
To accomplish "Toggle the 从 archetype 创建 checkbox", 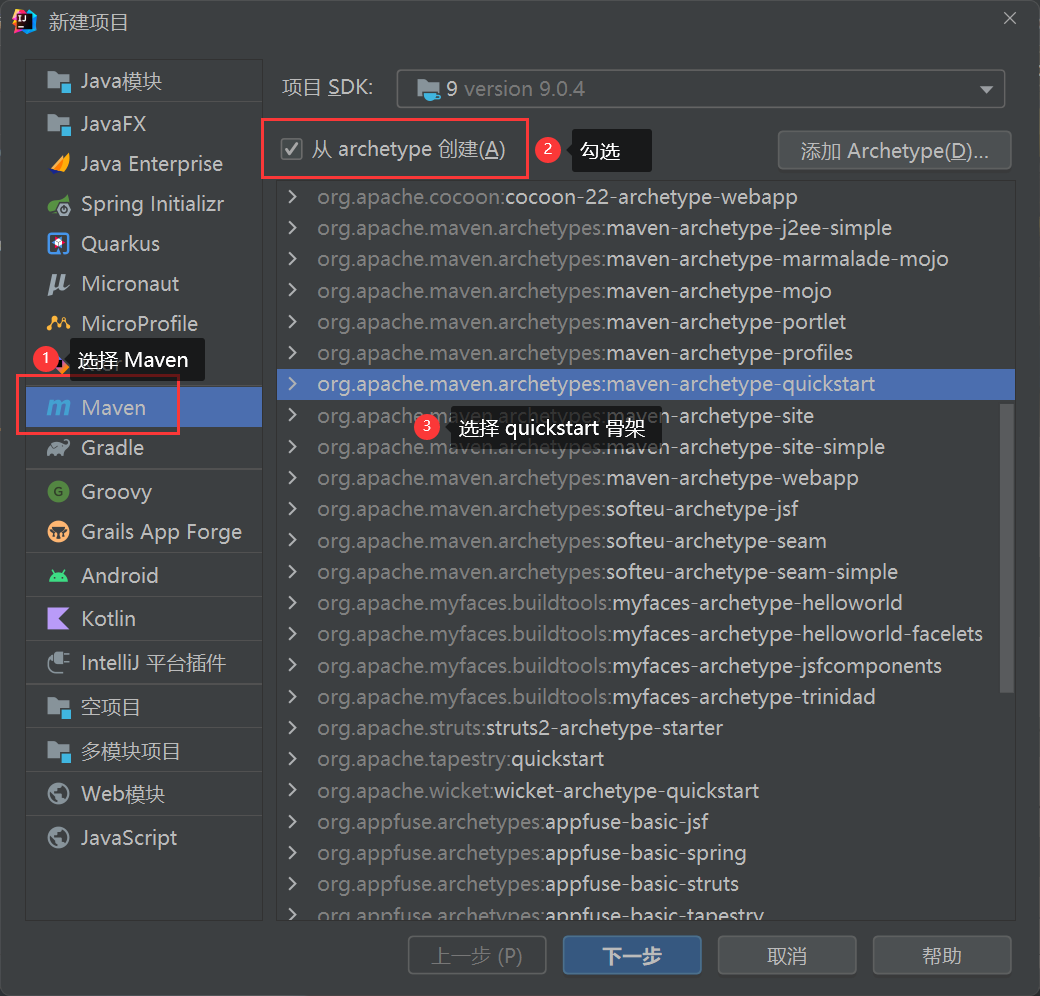I will coord(292,149).
